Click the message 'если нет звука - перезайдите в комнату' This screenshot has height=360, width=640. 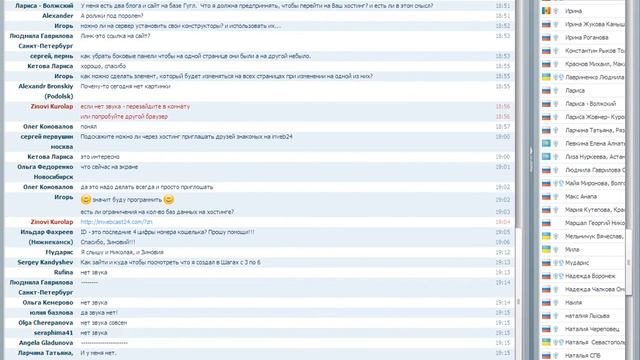(x=135, y=107)
